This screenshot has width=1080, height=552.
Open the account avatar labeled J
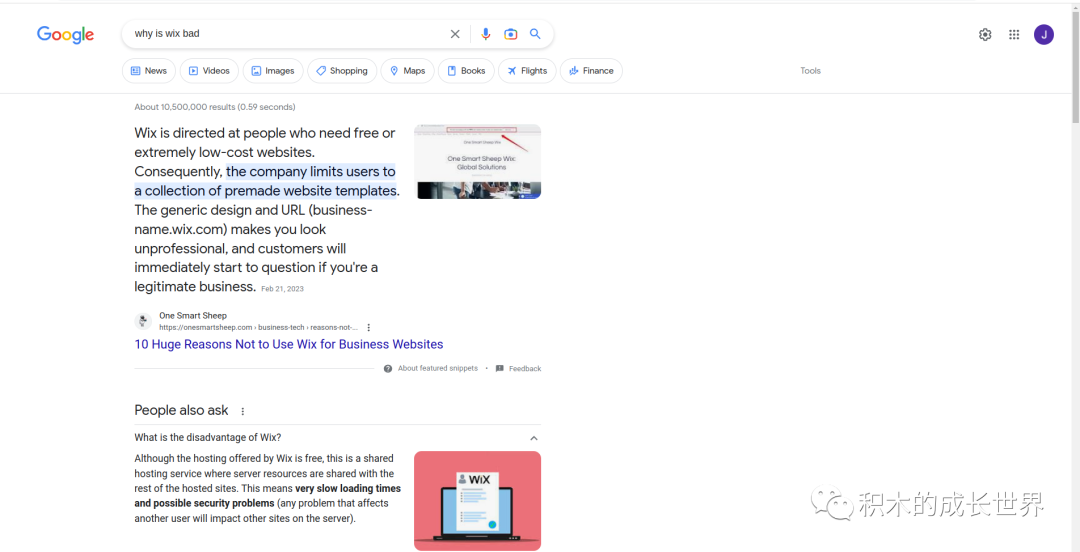[1043, 34]
